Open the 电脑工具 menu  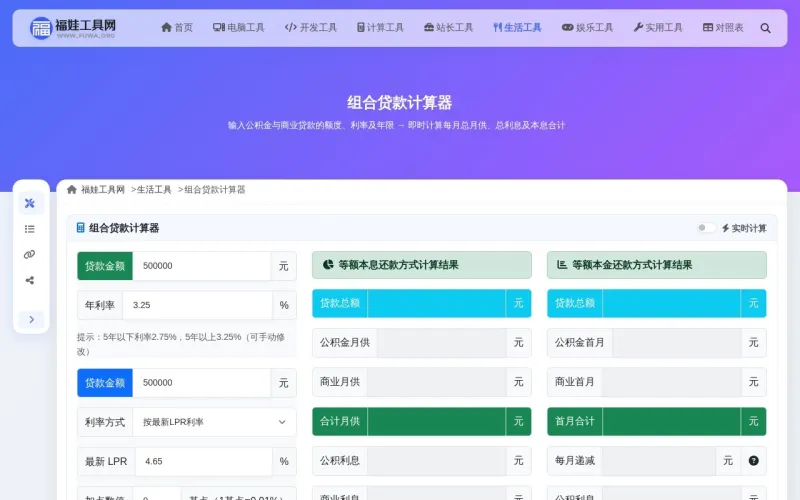click(239, 28)
